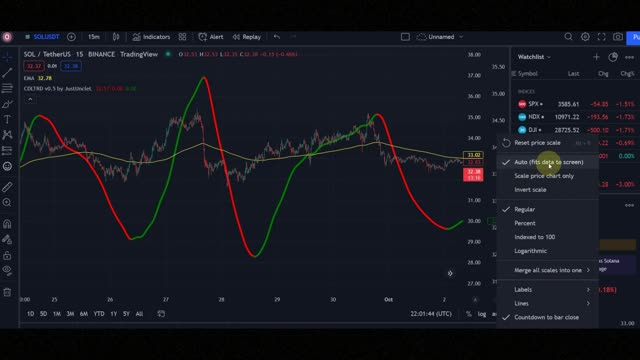Open the quick search magnifier

point(568,37)
